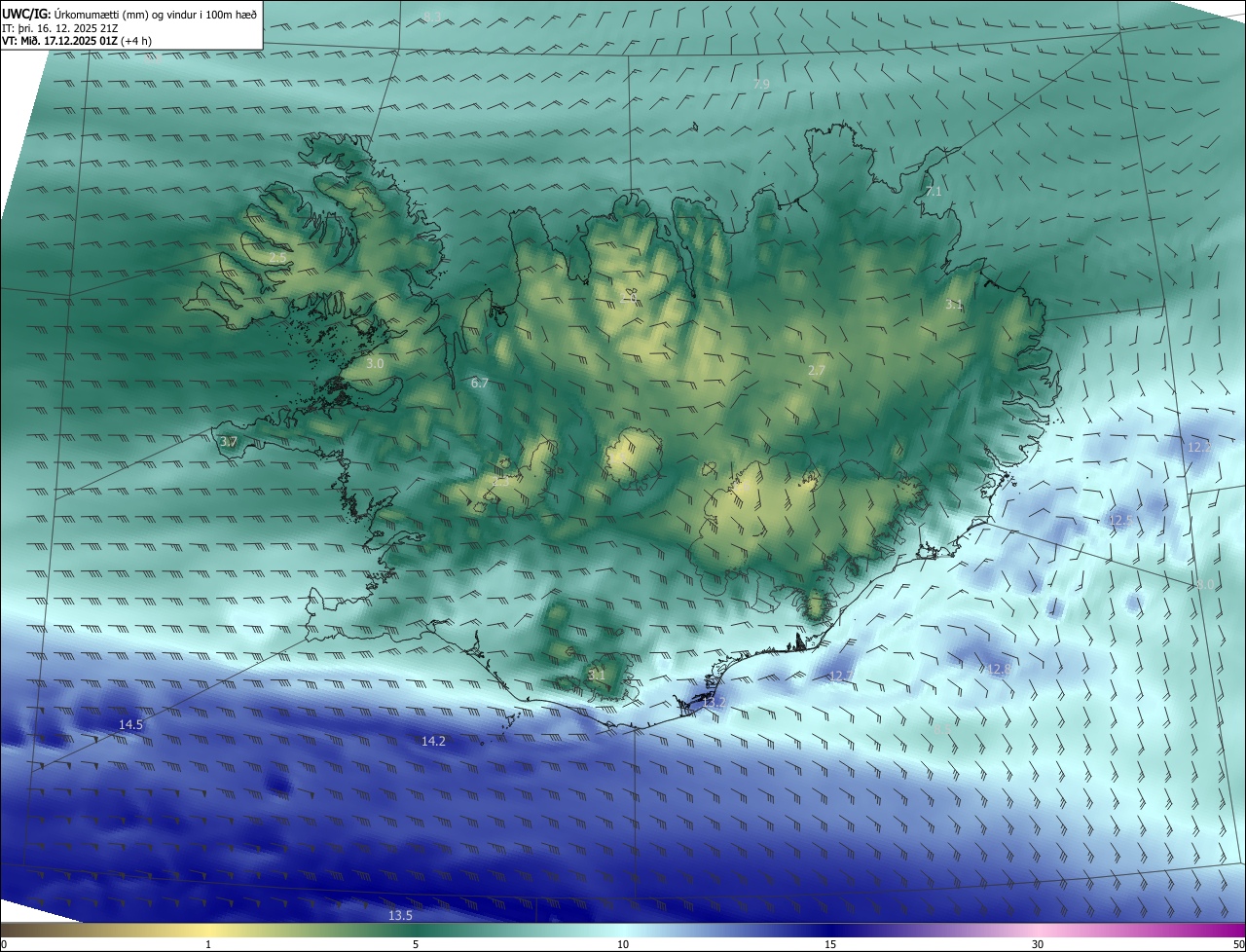Screen dimensions: 1246x952
Task: Click the 2.5 value label in the Westfjords
Action: [278, 258]
